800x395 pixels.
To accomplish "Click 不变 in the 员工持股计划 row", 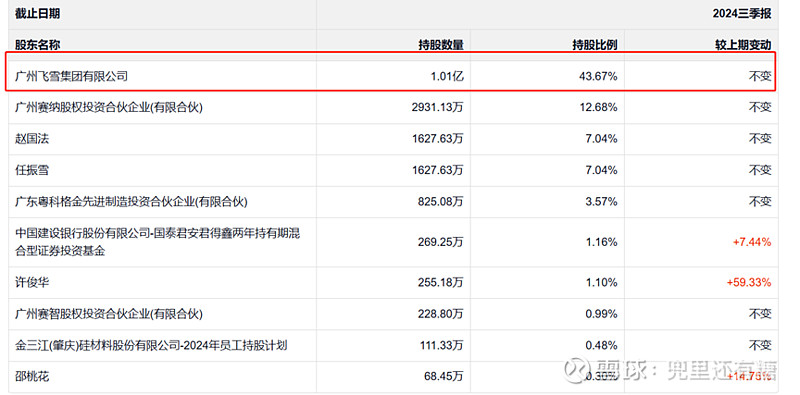I will pos(760,345).
